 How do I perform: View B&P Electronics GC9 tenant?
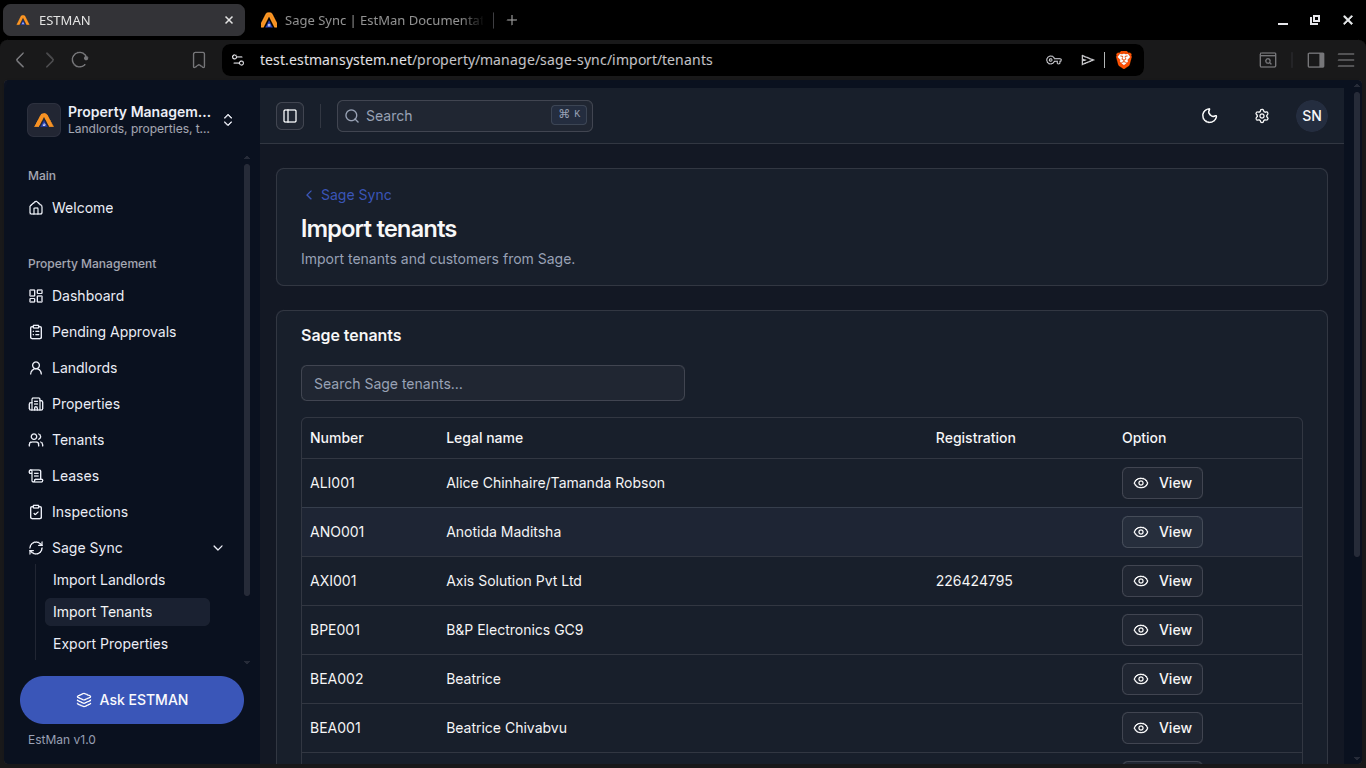pos(1162,630)
